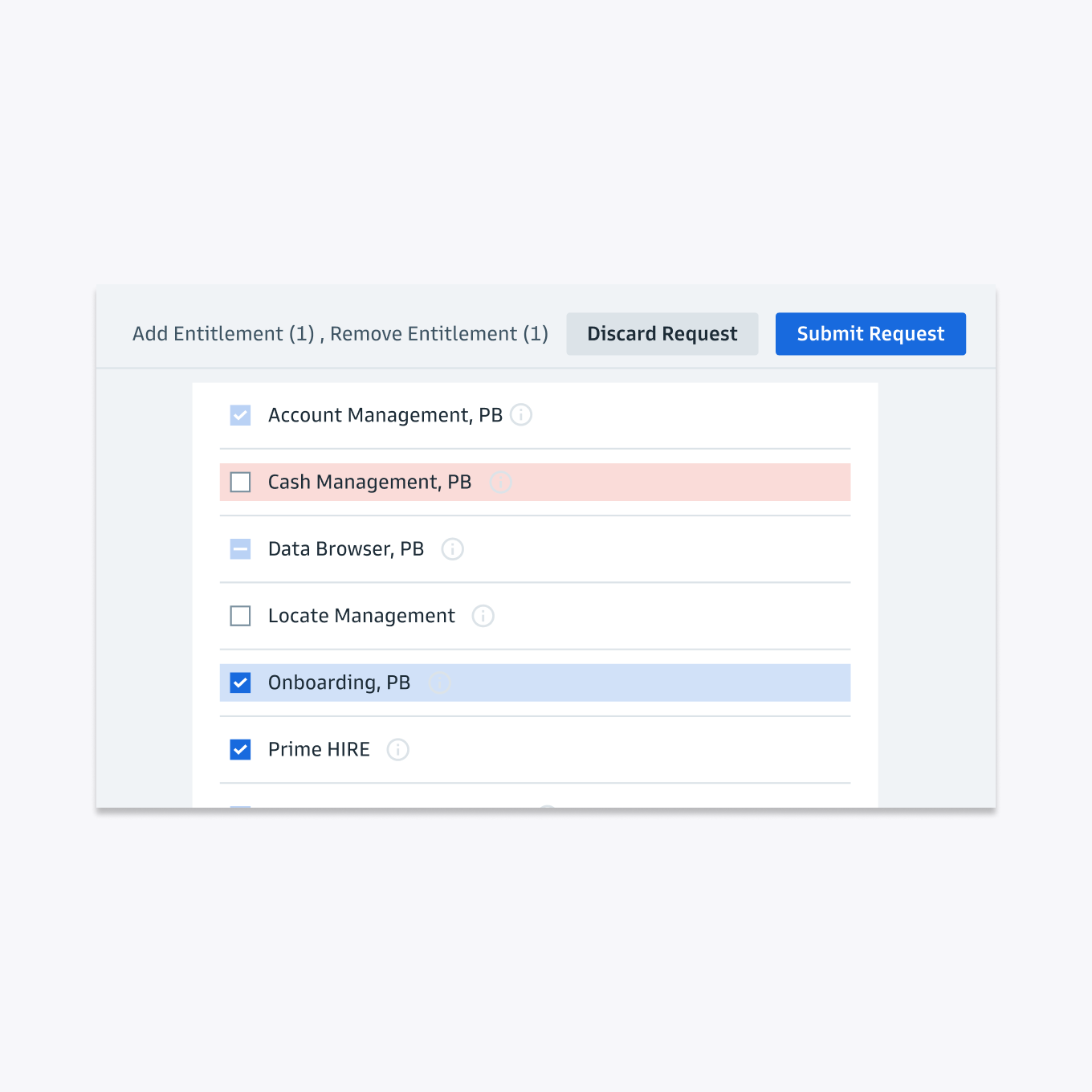Click the Discard Request button
The width and height of the screenshot is (1092, 1092).
click(x=662, y=334)
